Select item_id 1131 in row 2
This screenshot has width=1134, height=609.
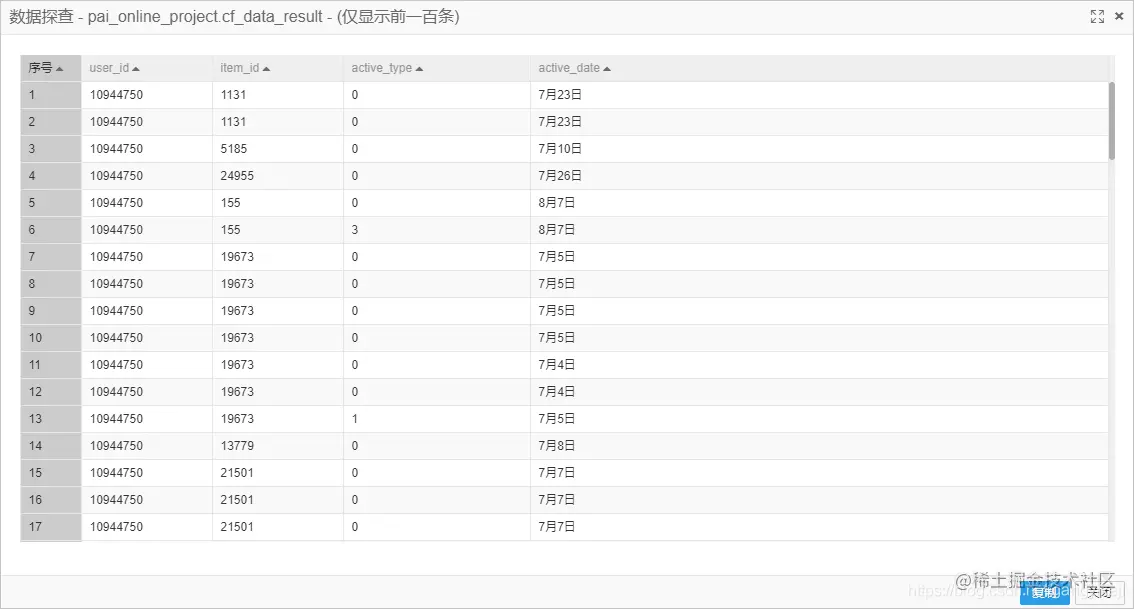[x=278, y=122]
